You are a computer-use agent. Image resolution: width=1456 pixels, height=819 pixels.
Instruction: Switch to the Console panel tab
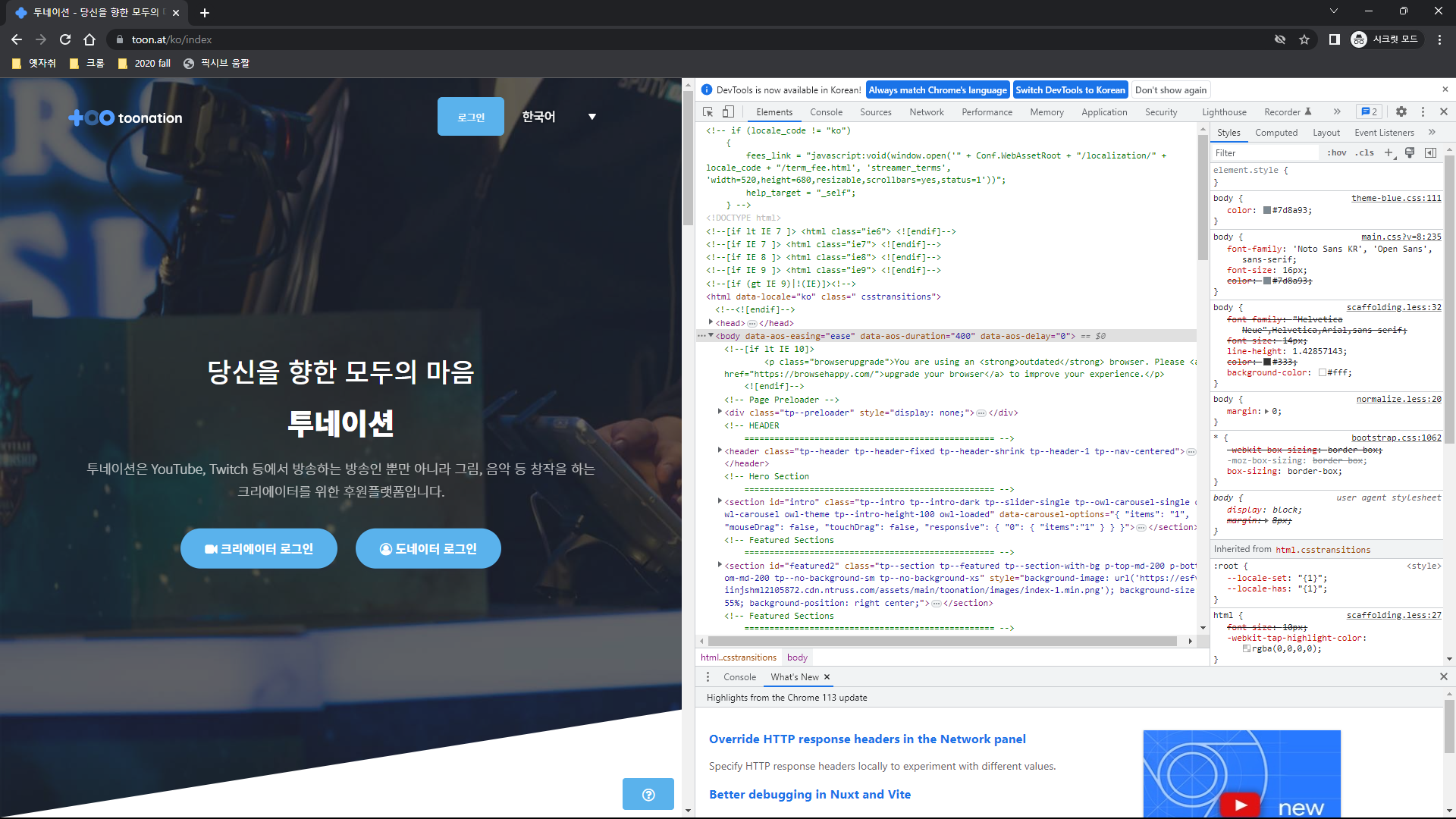click(x=826, y=112)
